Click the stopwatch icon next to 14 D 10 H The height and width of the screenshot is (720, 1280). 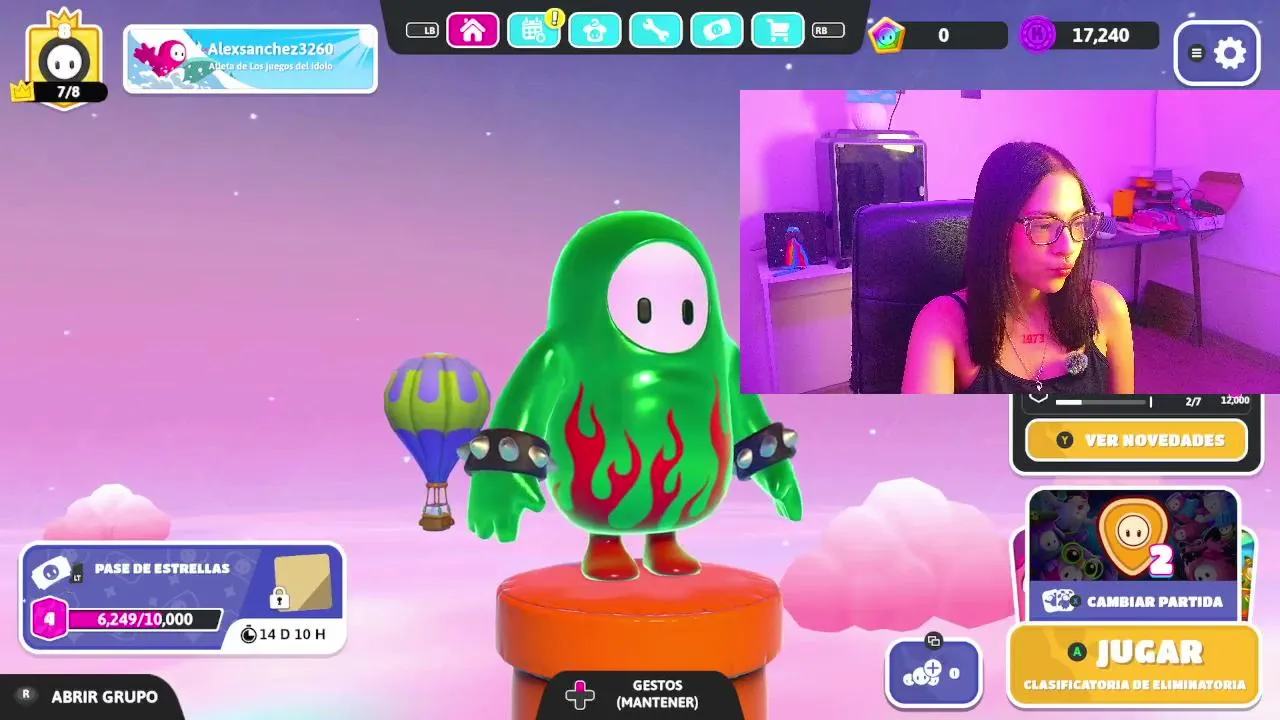(249, 634)
